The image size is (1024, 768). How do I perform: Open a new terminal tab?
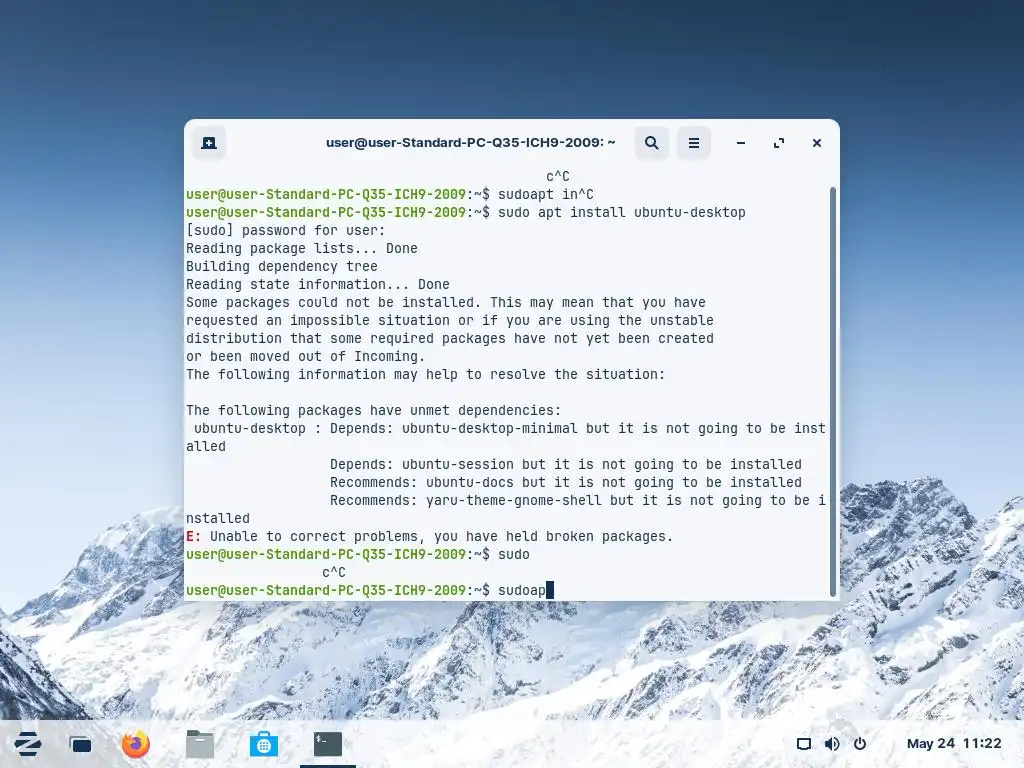pyautogui.click(x=209, y=143)
